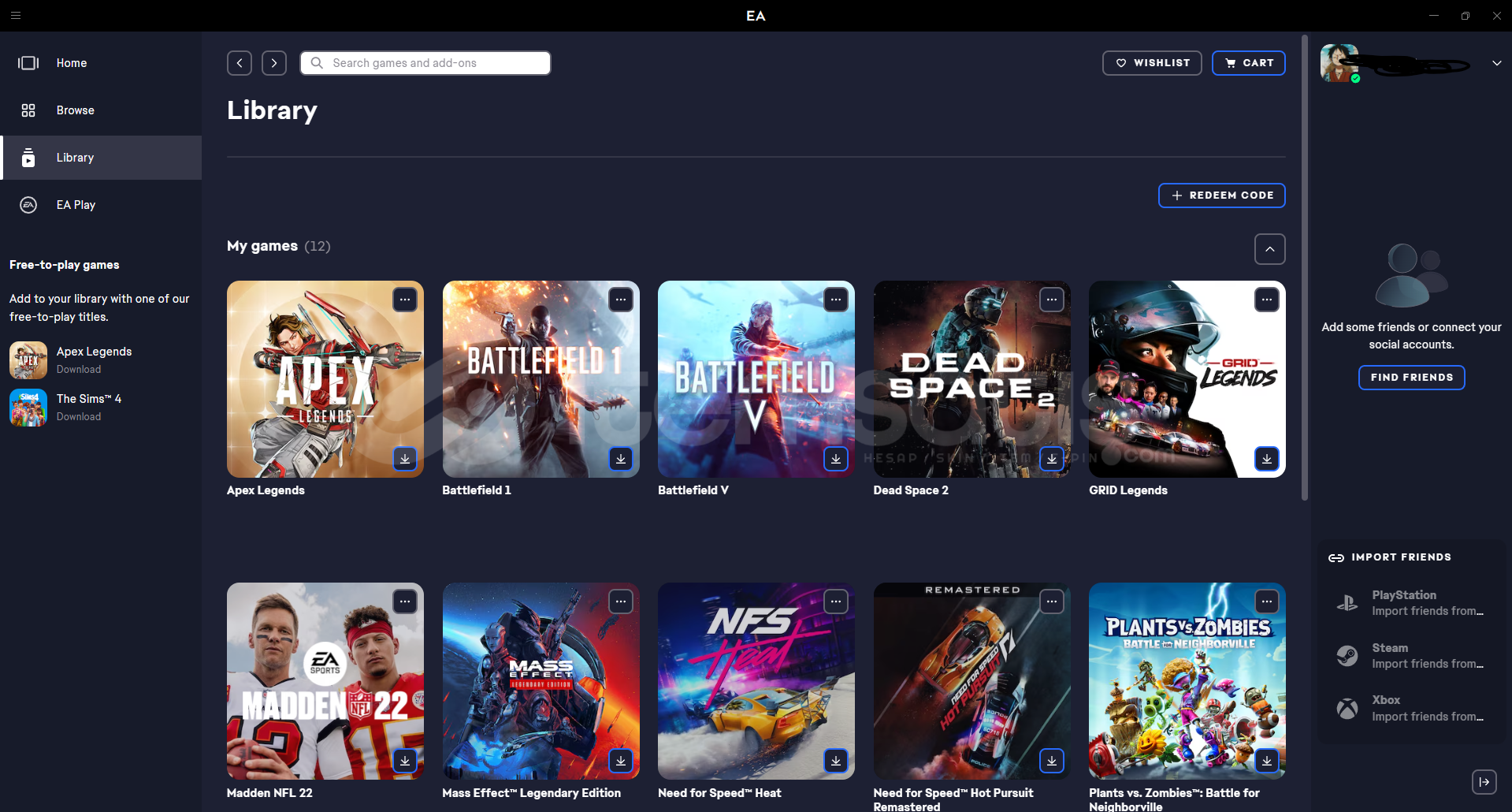Open options menu for Battlefield 1
The width and height of the screenshot is (1512, 812).
(x=621, y=300)
